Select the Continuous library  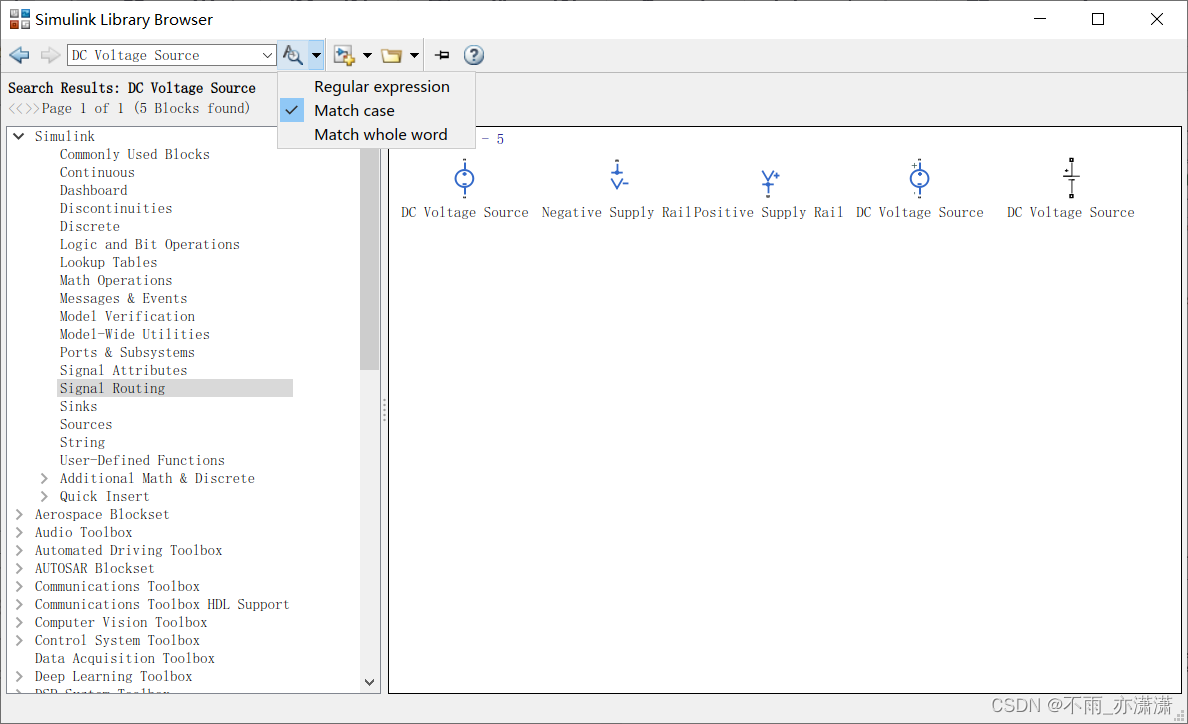(x=97, y=173)
